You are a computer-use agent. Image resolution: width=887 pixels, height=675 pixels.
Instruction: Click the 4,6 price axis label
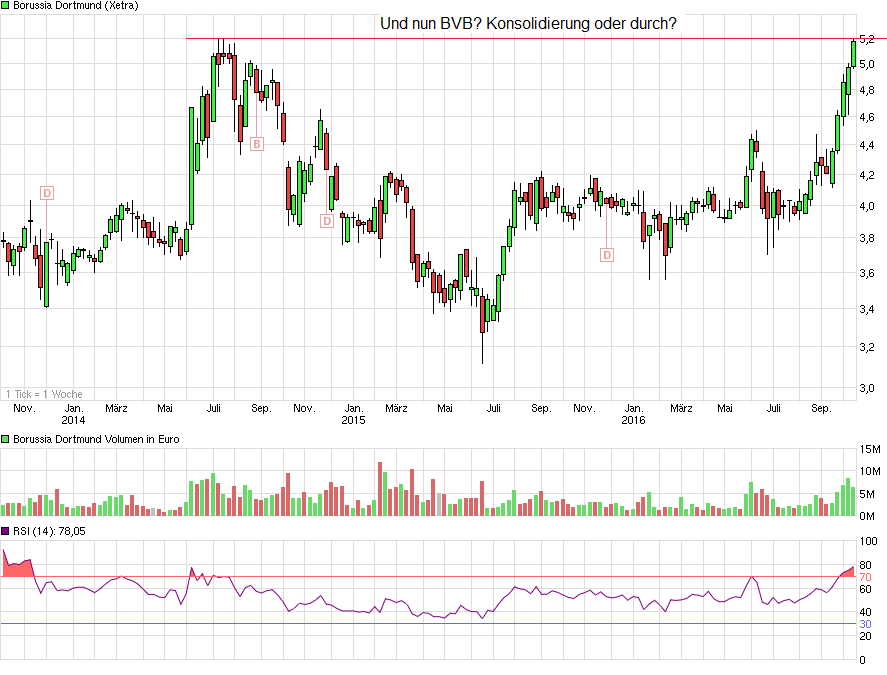click(x=867, y=117)
